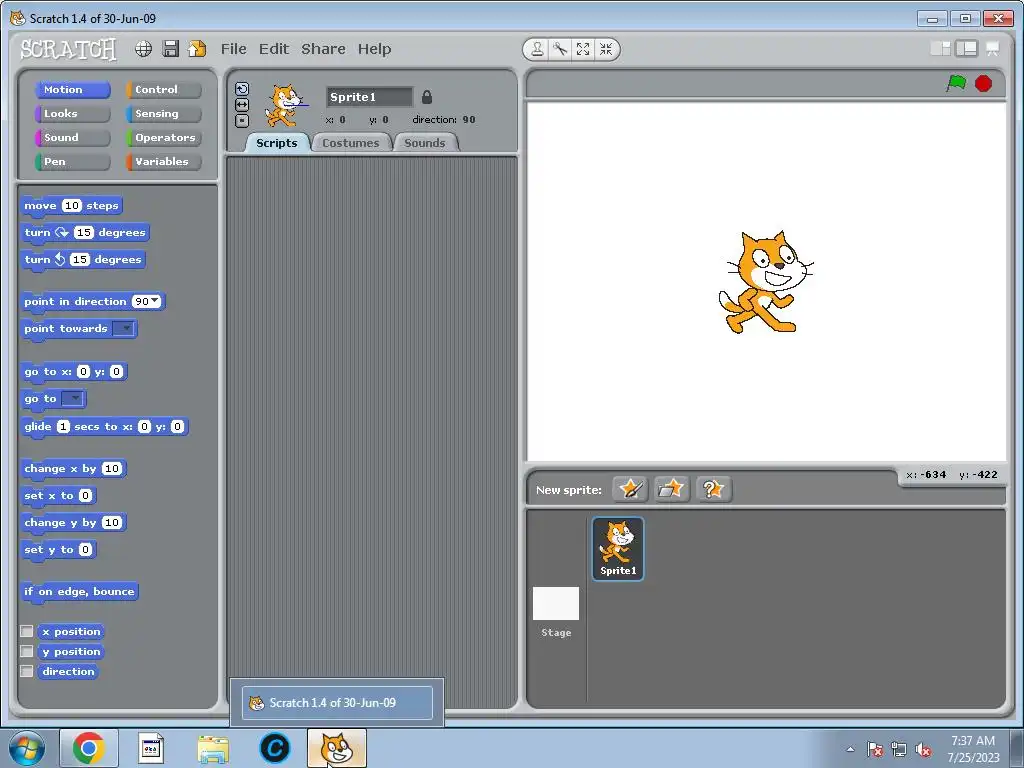Click the sprite lock icon
The height and width of the screenshot is (768, 1024).
click(426, 97)
